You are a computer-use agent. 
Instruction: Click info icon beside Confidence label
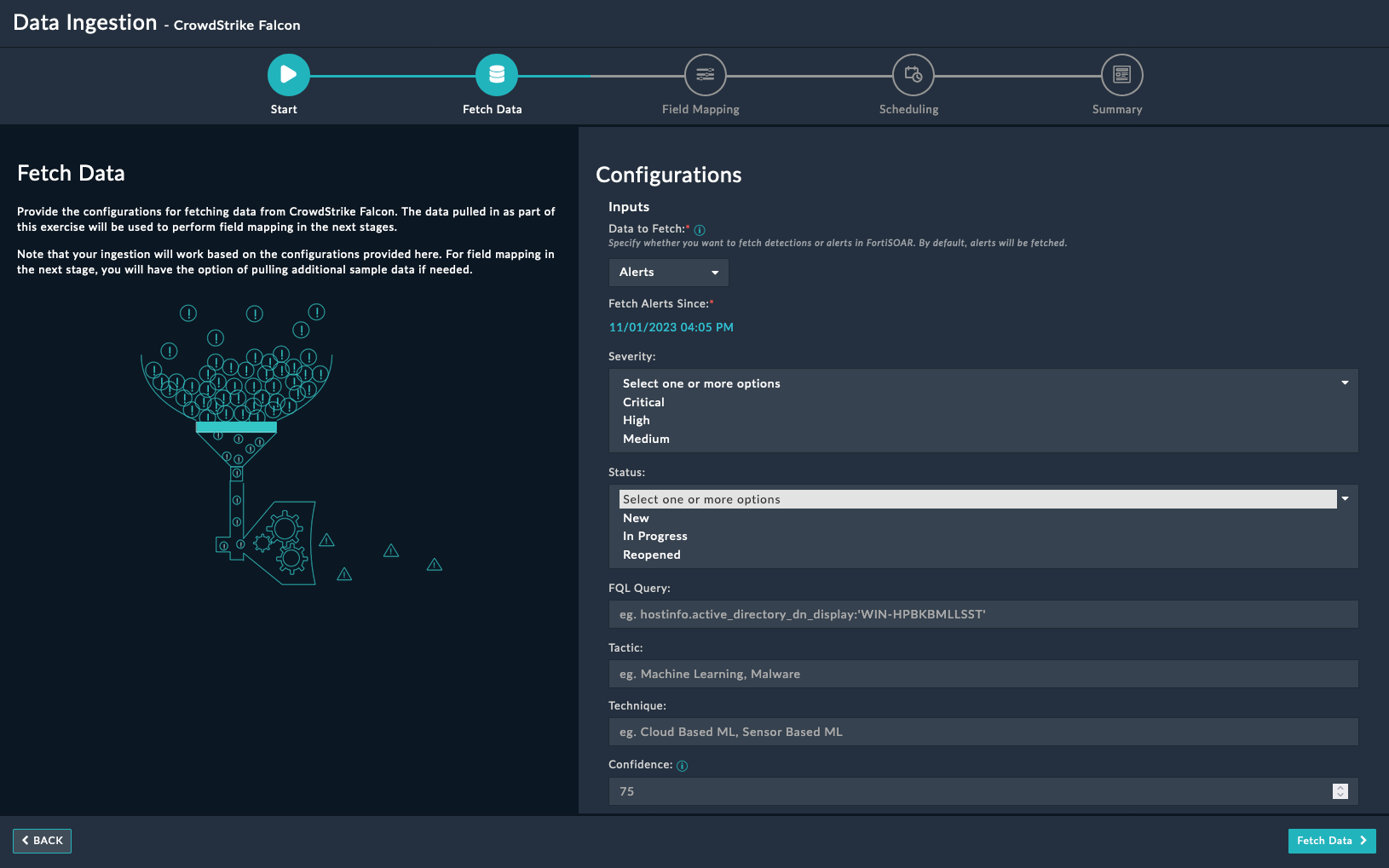[x=682, y=766]
